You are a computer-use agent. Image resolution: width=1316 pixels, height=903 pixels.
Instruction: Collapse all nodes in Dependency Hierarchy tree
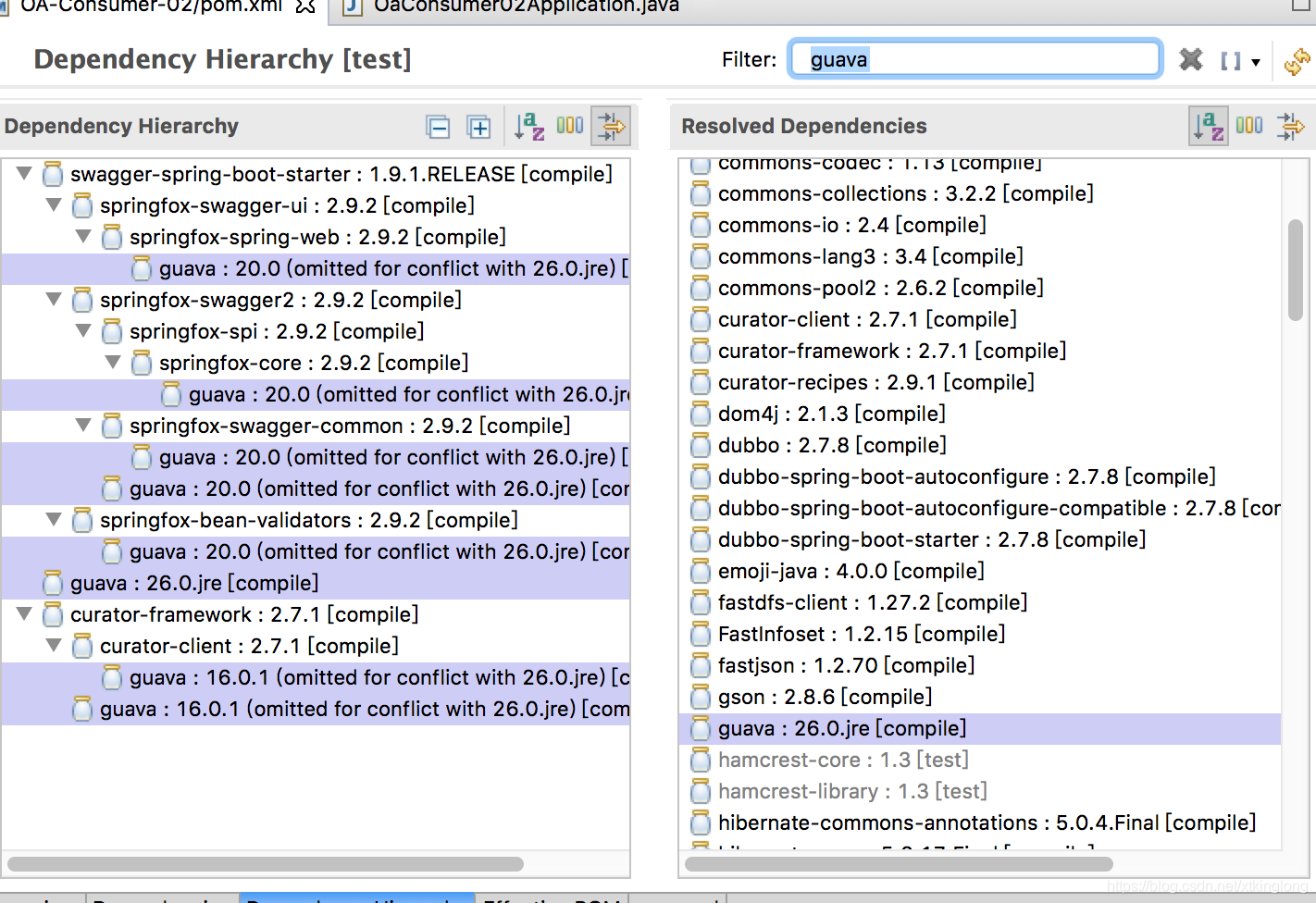[x=439, y=126]
